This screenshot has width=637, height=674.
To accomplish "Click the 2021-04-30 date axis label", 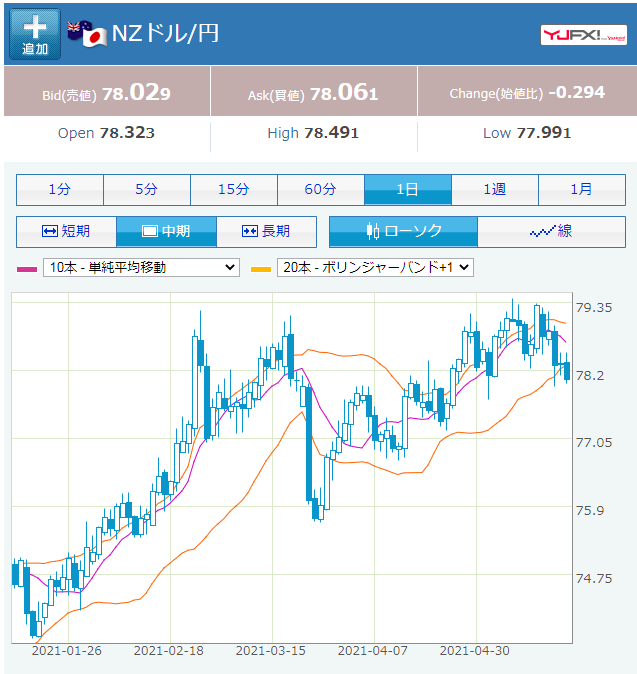I will coord(475,651).
